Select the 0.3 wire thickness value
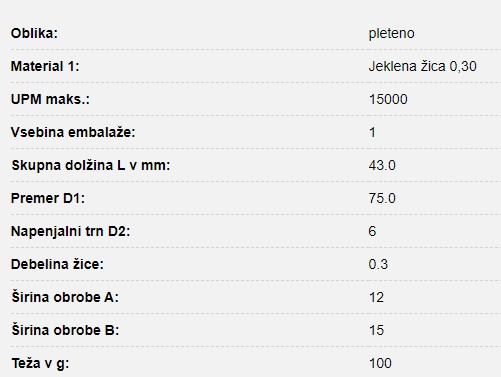Viewport: 501px width, 377px height. tap(378, 264)
